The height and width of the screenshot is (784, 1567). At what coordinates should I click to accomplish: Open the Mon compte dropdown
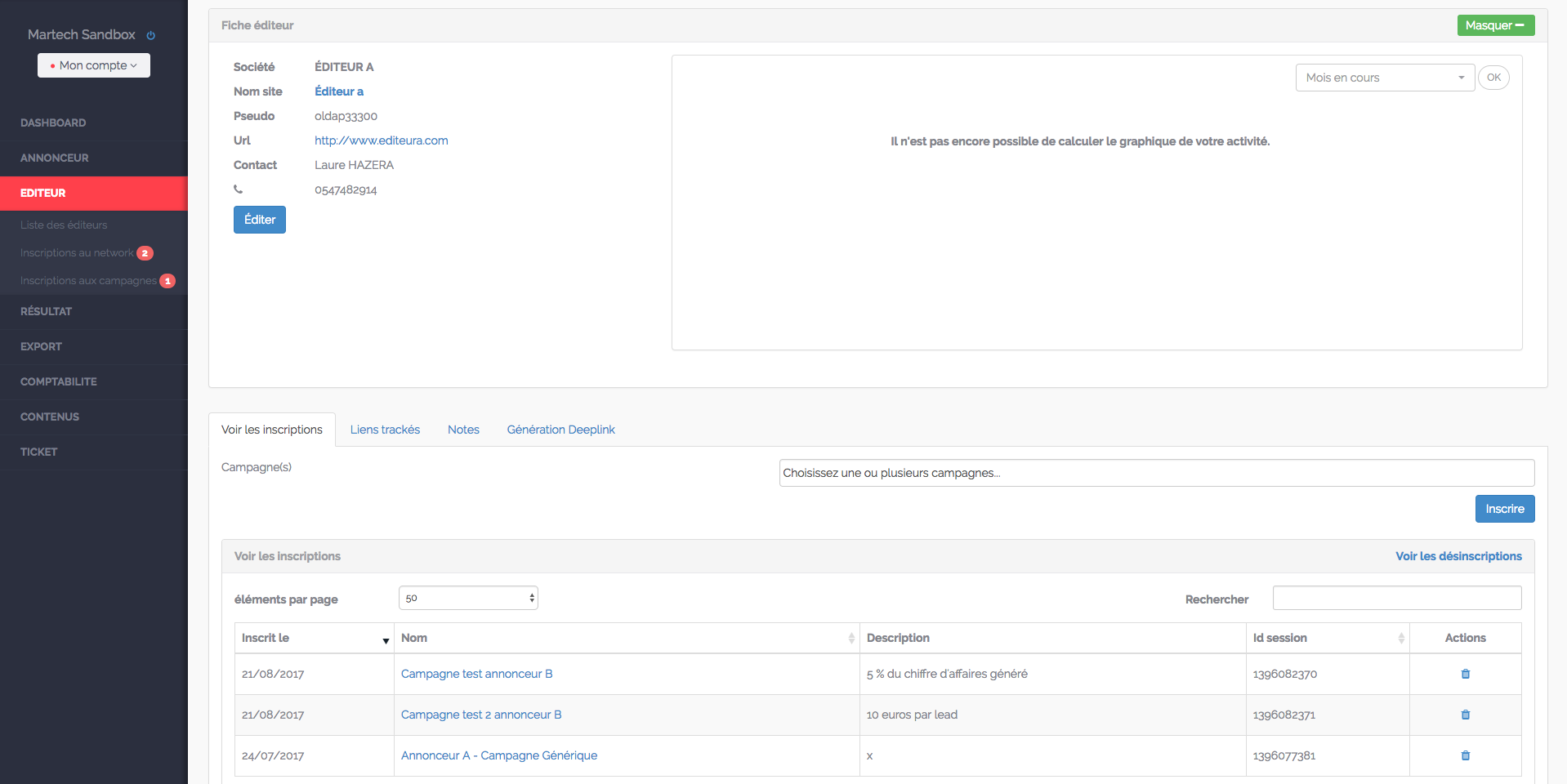pos(94,65)
